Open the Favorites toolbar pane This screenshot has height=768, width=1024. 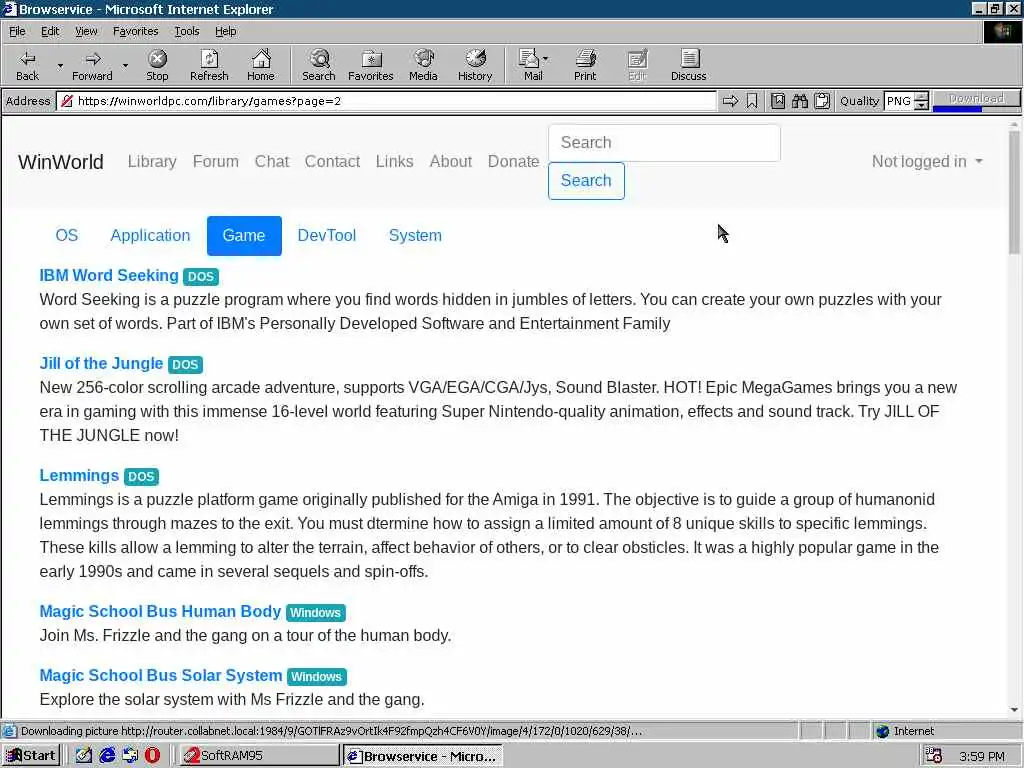click(371, 65)
